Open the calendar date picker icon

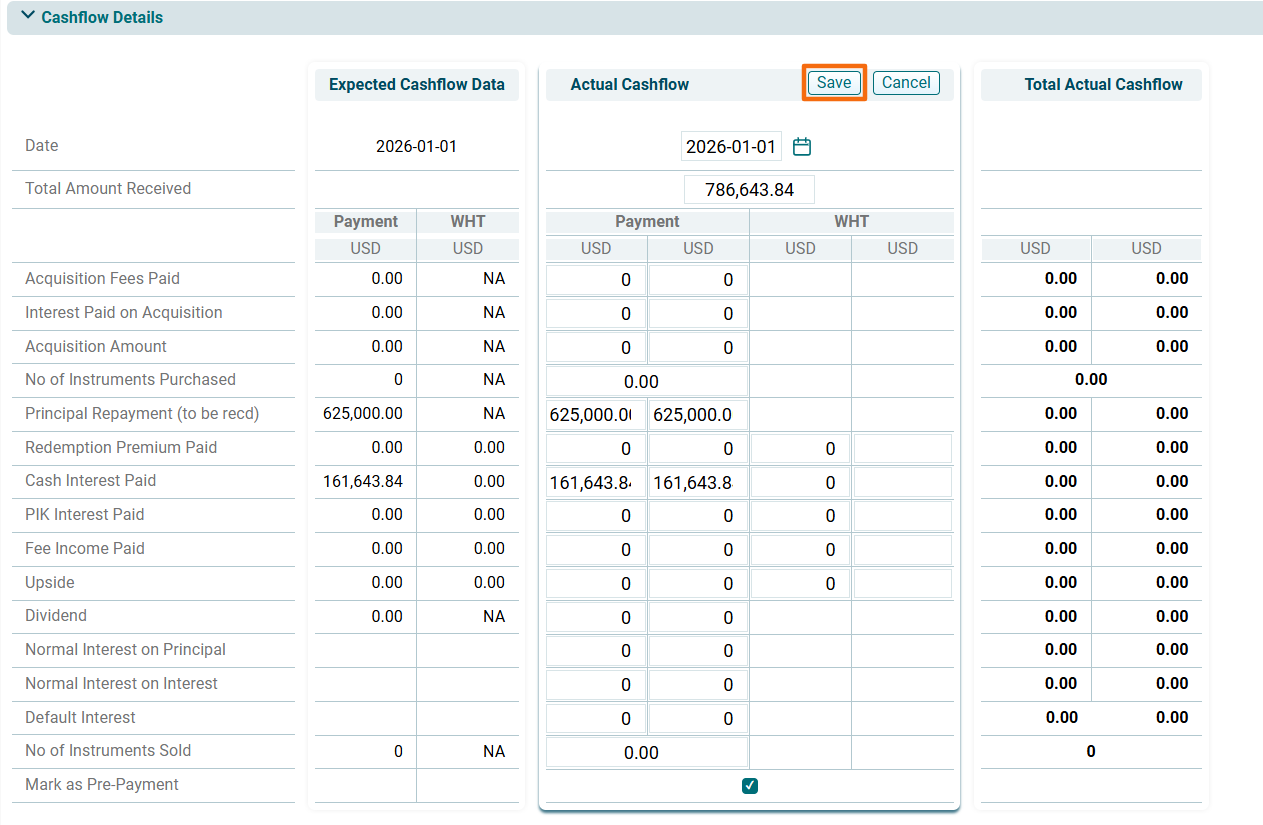[802, 147]
